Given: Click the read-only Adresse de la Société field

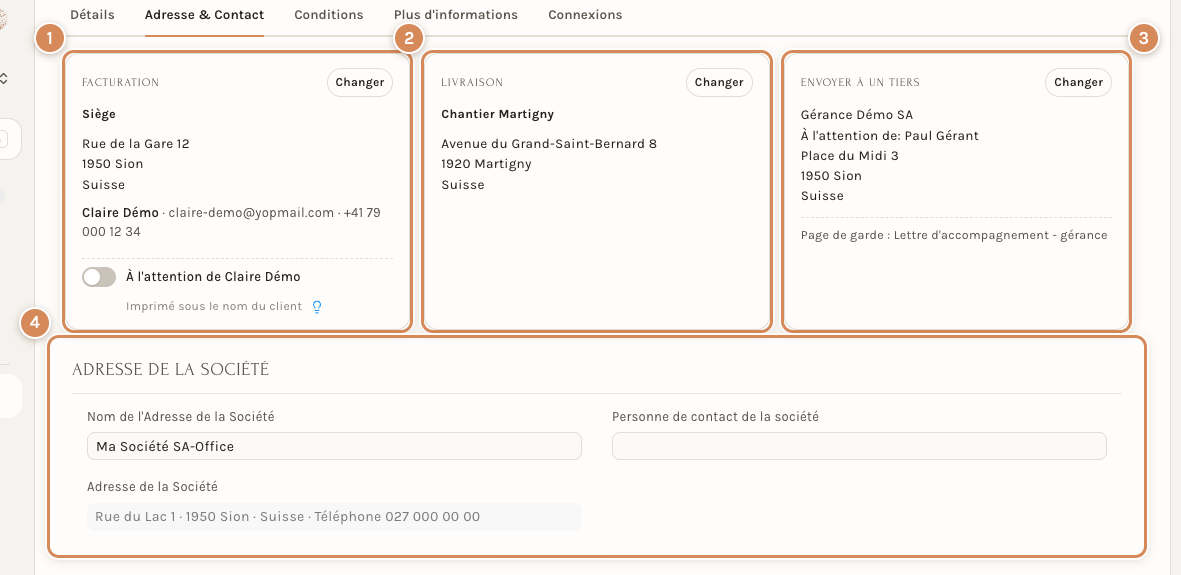Looking at the screenshot, I should click(334, 517).
